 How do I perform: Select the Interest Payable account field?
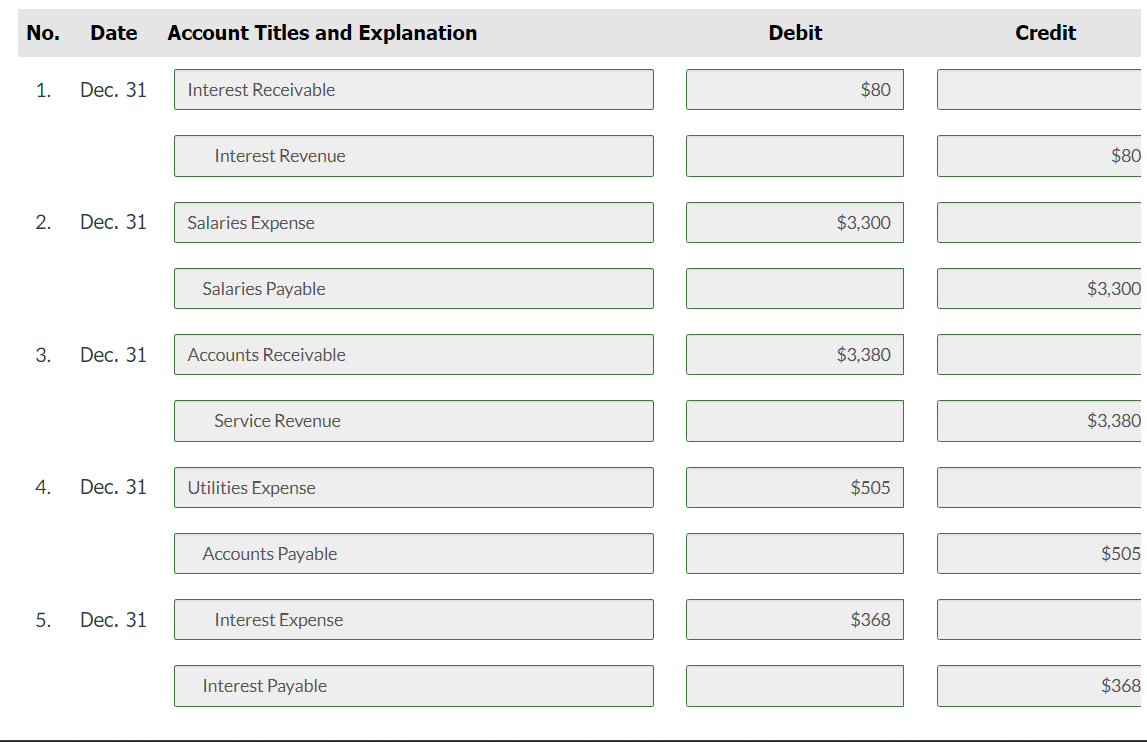click(x=413, y=686)
